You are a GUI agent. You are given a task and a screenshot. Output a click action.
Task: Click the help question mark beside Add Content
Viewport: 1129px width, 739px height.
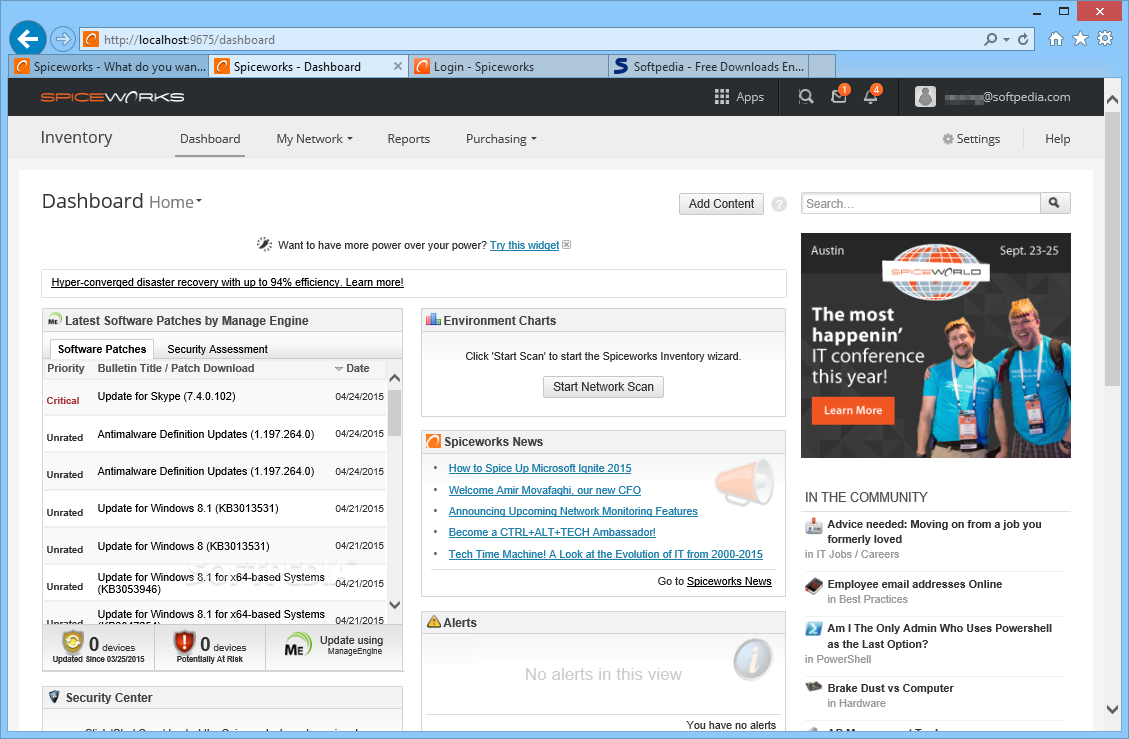[x=779, y=204]
